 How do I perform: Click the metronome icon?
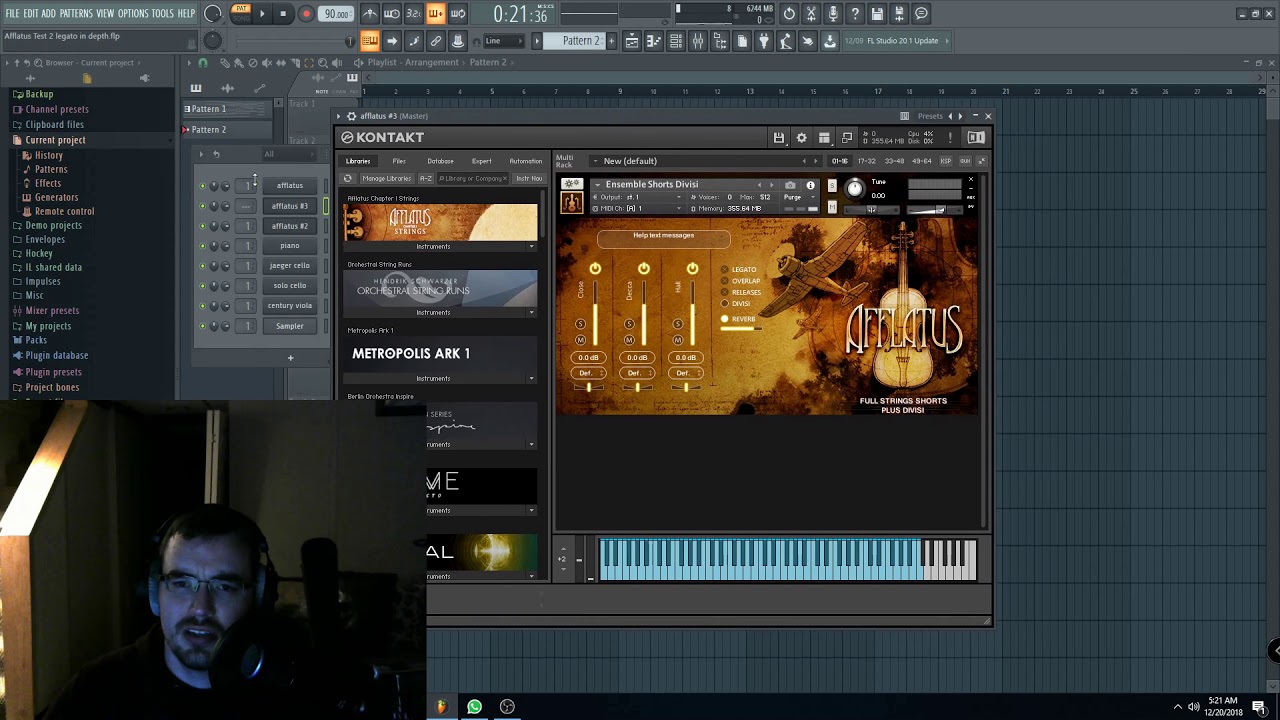(x=370, y=14)
